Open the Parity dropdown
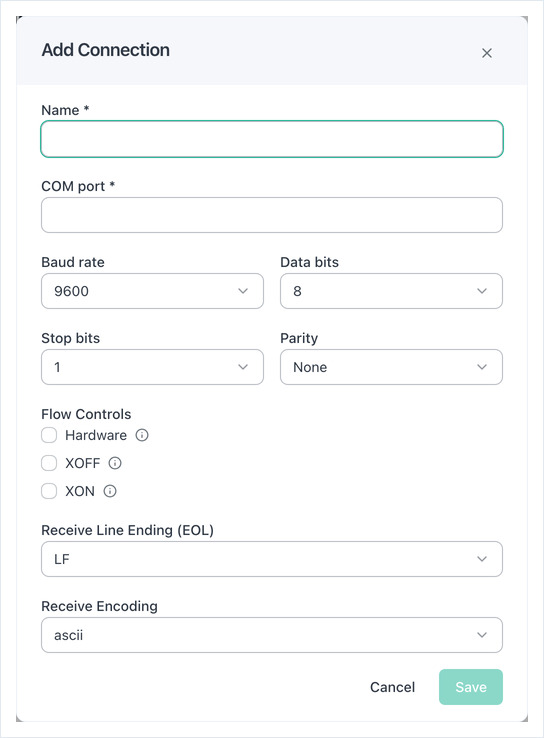The image size is (544, 738). click(392, 367)
